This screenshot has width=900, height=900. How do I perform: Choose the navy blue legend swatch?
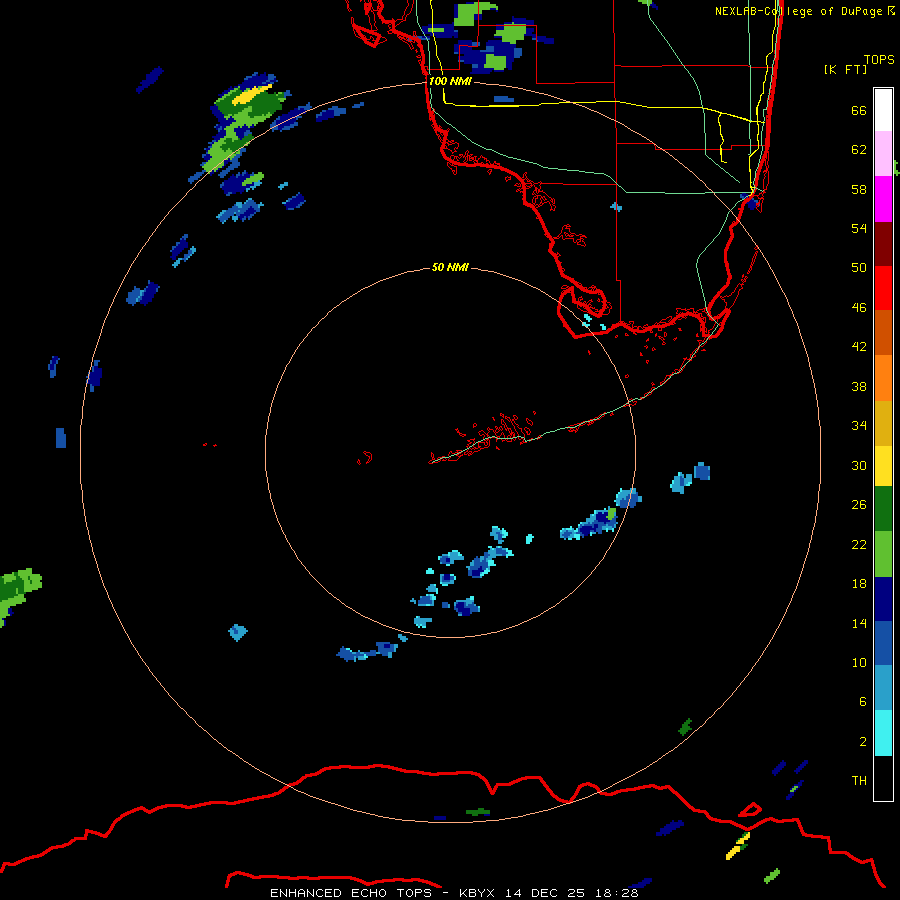pyautogui.click(x=883, y=599)
